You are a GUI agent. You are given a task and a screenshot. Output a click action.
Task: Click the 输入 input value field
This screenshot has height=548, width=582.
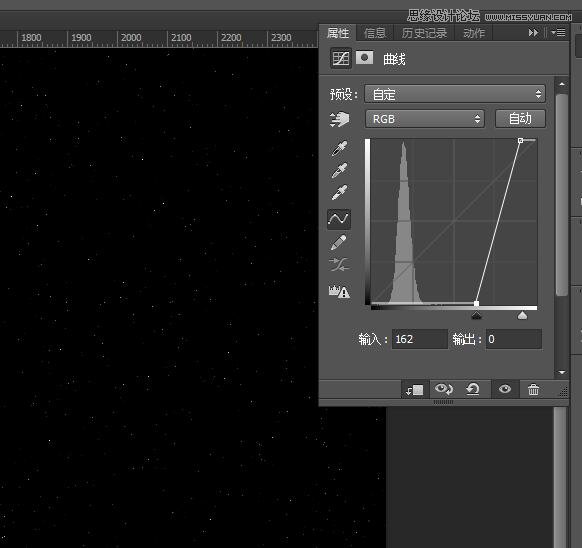click(420, 339)
